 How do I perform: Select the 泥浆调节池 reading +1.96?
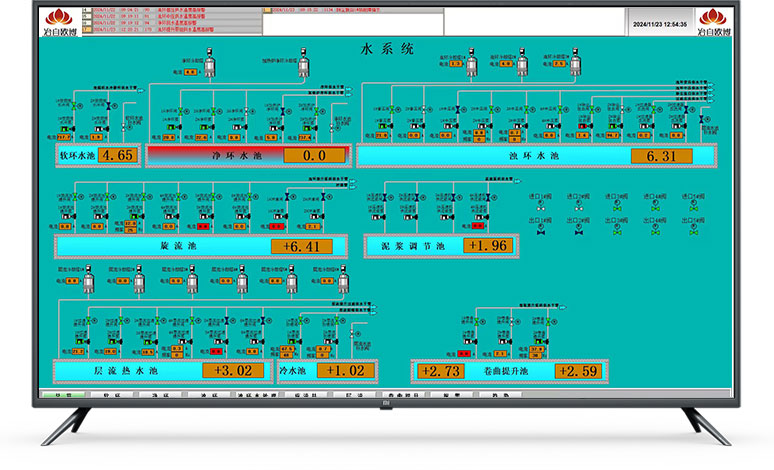click(487, 246)
